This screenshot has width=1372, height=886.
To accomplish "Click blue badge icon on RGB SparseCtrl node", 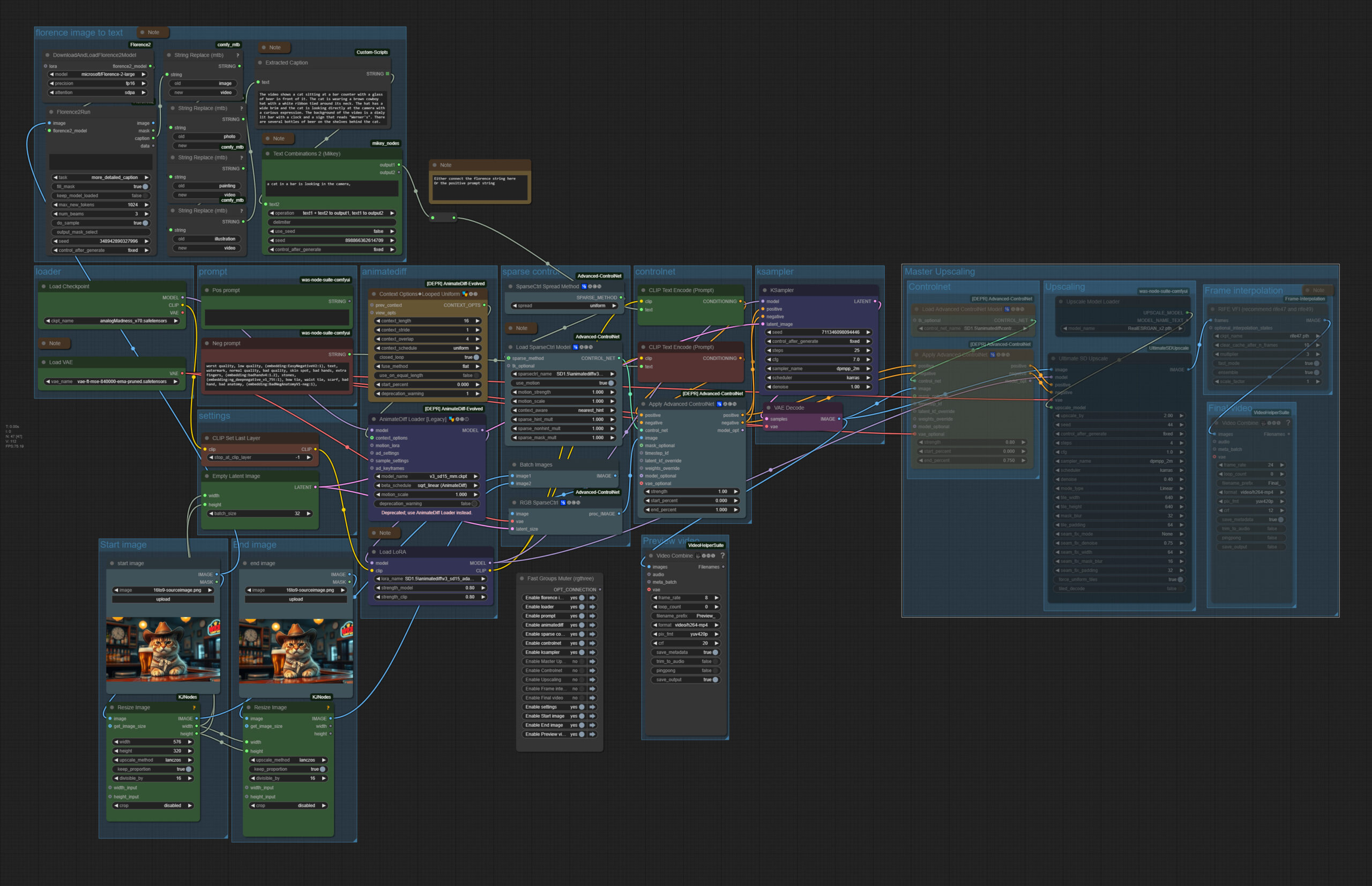I will tap(563, 503).
